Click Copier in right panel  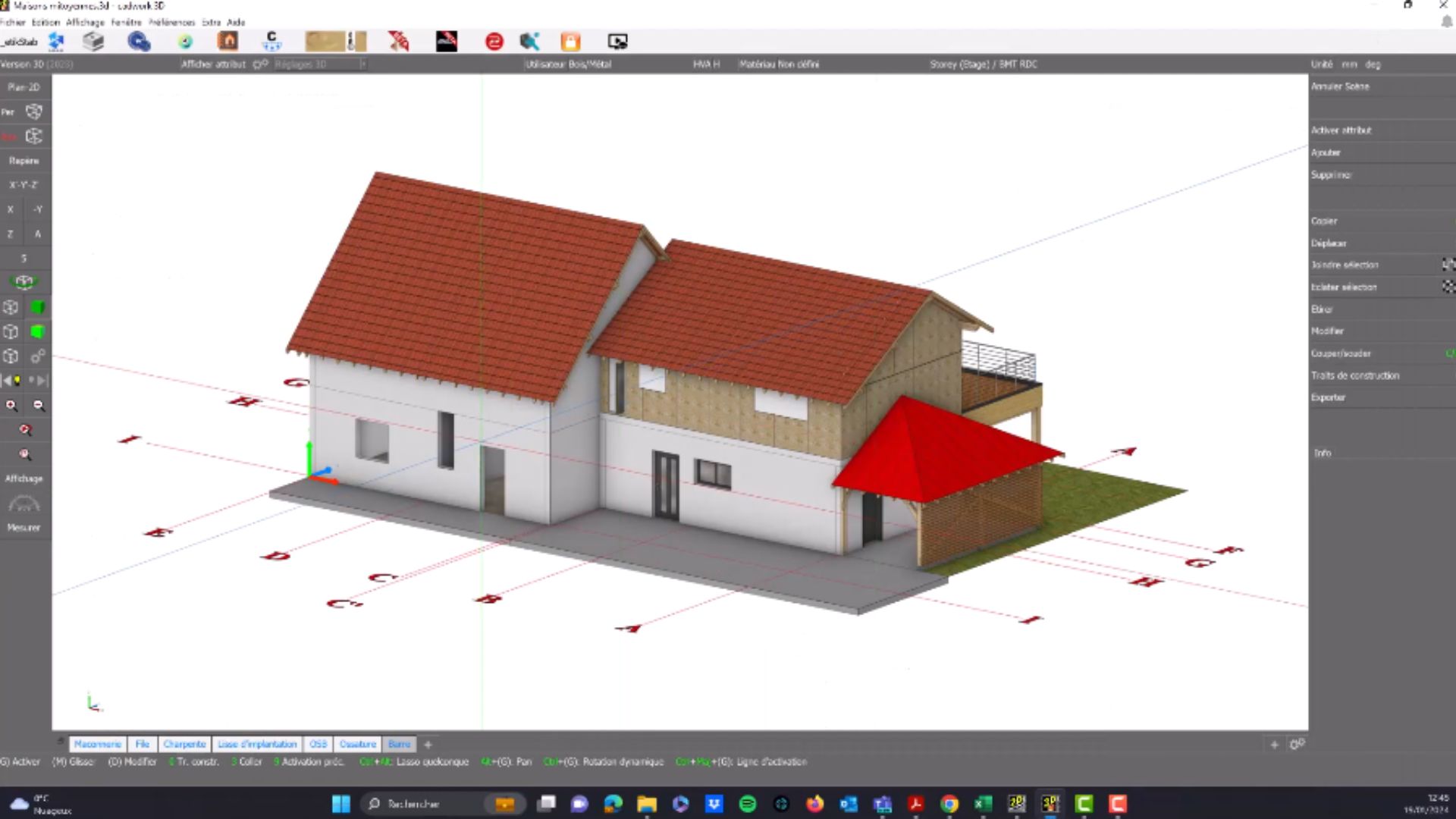click(1324, 221)
